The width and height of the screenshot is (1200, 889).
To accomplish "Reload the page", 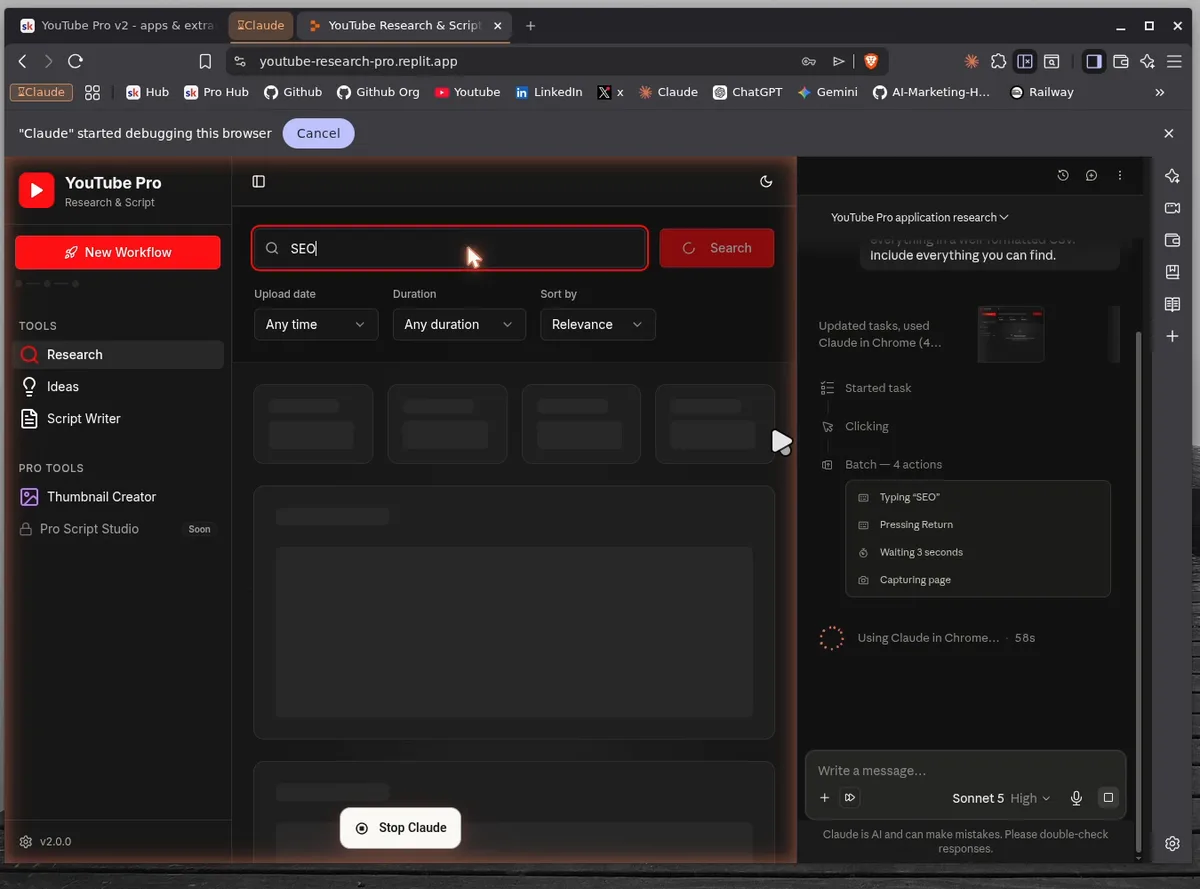I will (x=75, y=61).
